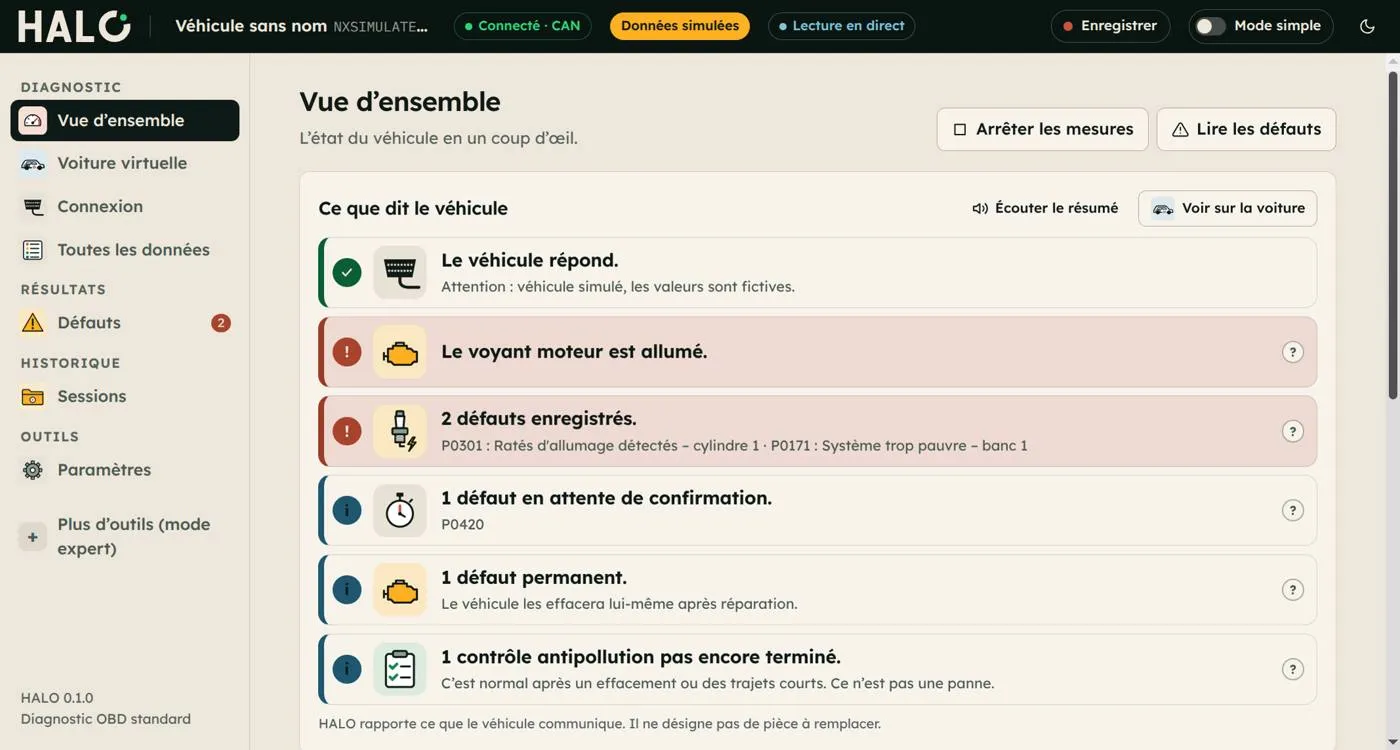The width and height of the screenshot is (1400, 750).
Task: Click Lire les défauts button
Action: point(1246,129)
